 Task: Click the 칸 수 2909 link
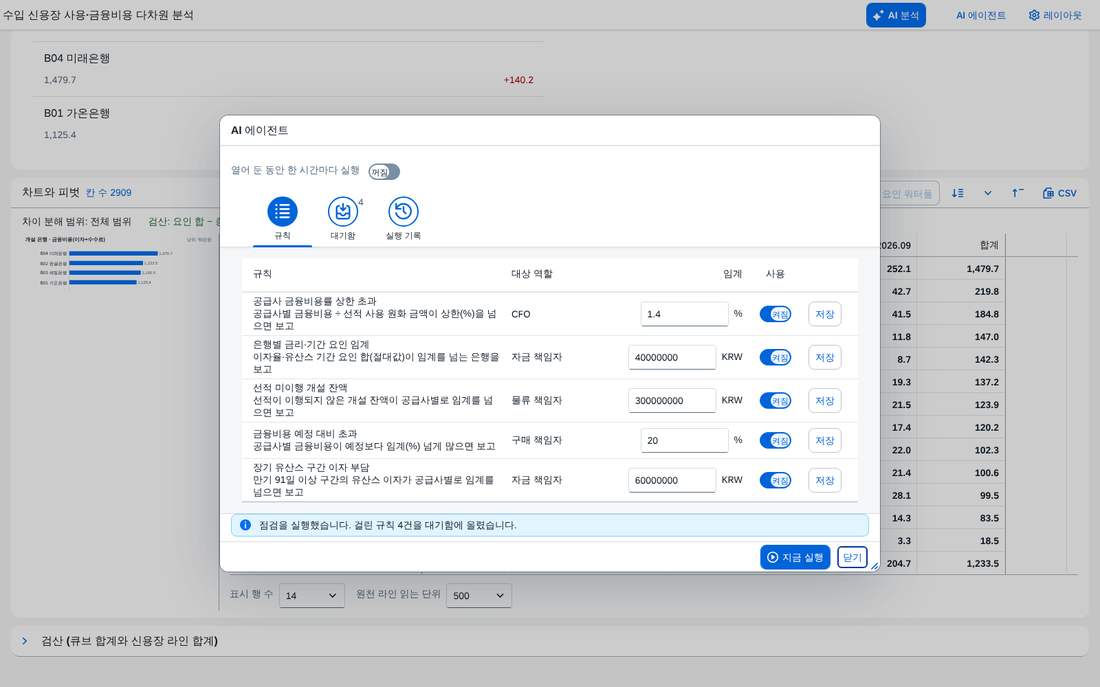point(109,192)
